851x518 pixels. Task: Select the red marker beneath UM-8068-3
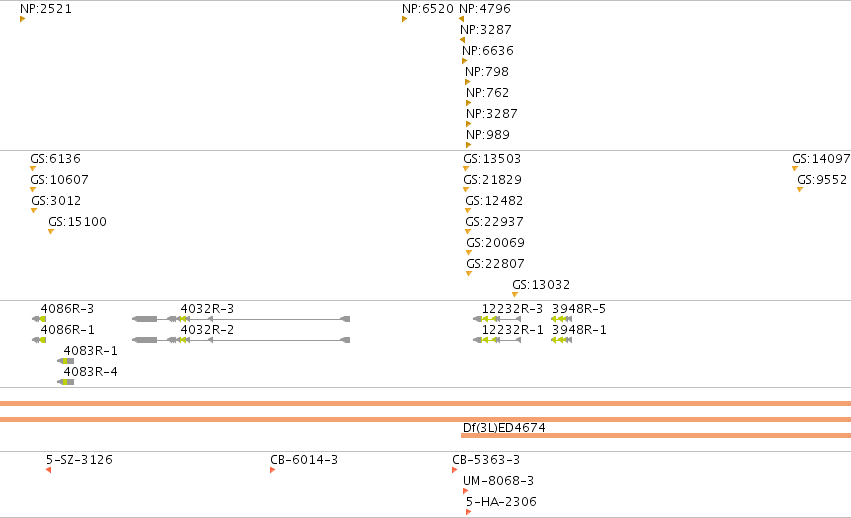coord(465,491)
